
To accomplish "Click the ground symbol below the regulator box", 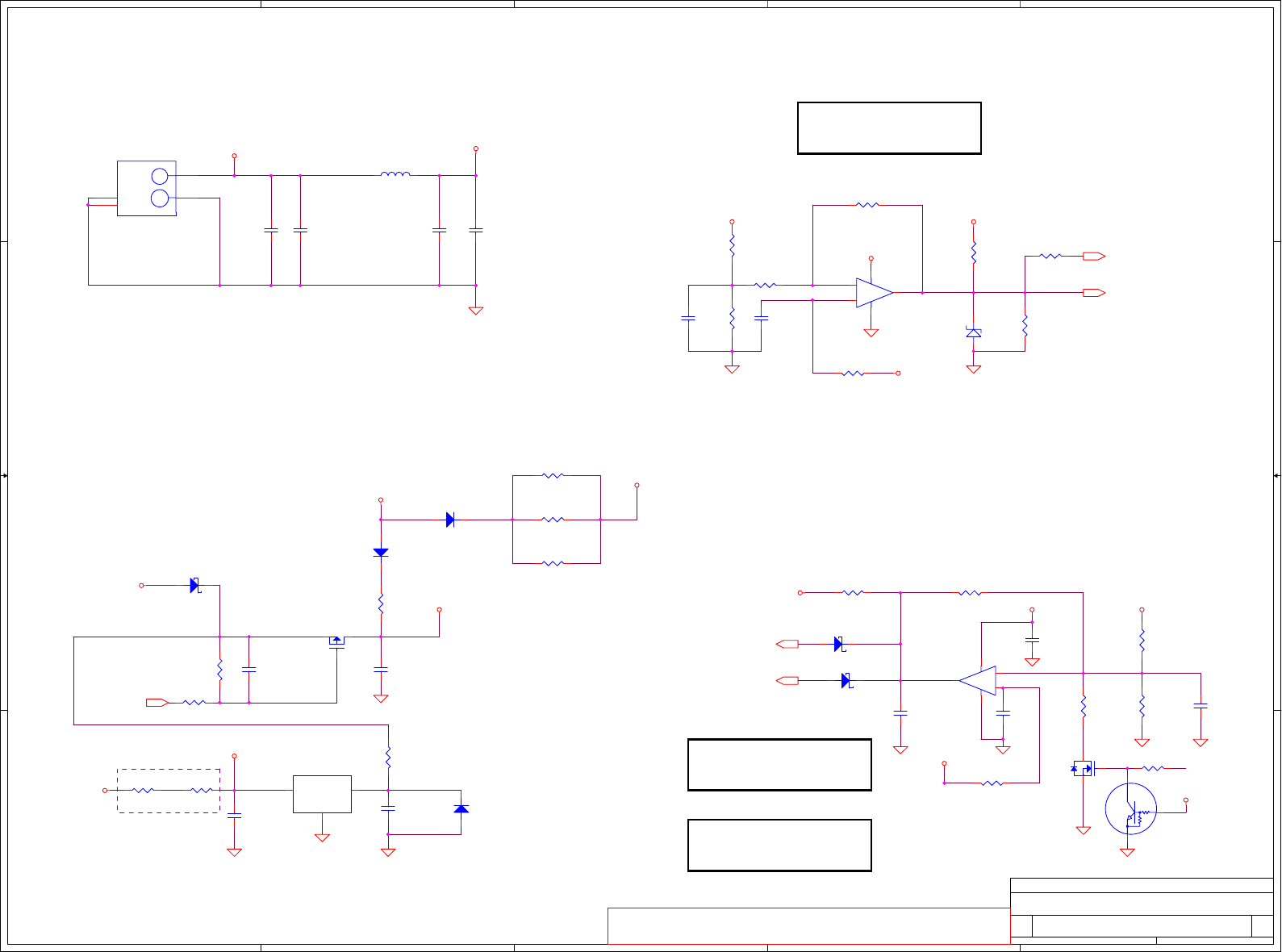I will pyautogui.click(x=322, y=837).
